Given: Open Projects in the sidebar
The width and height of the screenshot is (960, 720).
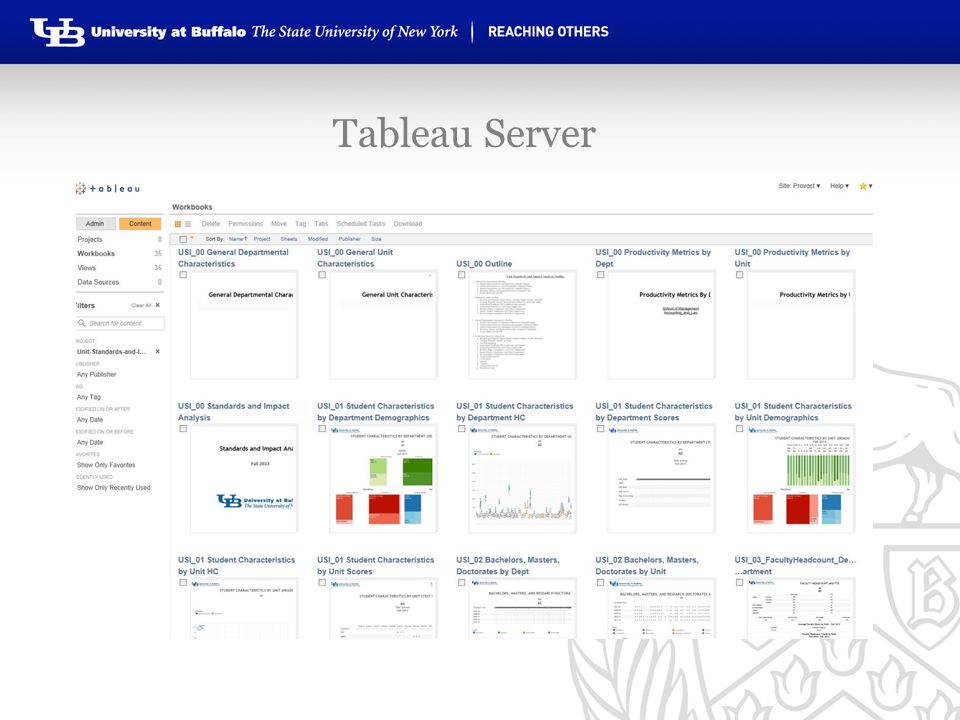Looking at the screenshot, I should (x=90, y=239).
